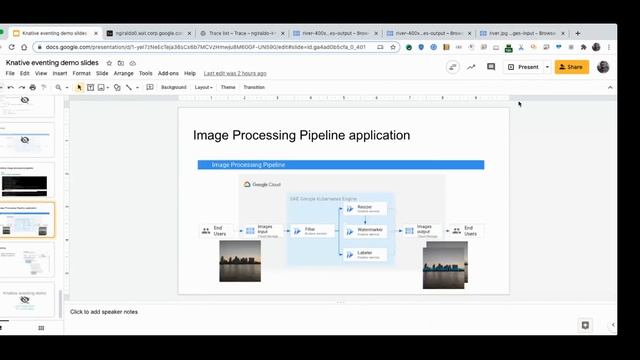Click the Google account avatar in Slides

click(x=603, y=67)
